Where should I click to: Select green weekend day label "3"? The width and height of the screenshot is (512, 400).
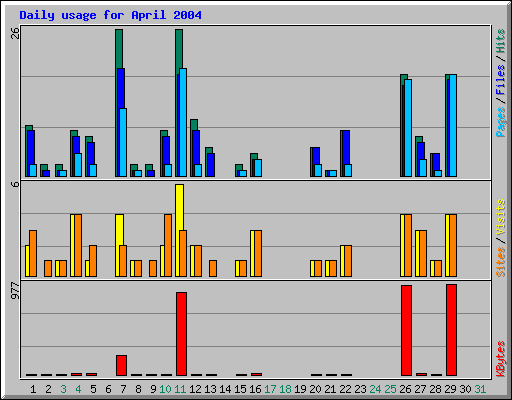click(63, 389)
